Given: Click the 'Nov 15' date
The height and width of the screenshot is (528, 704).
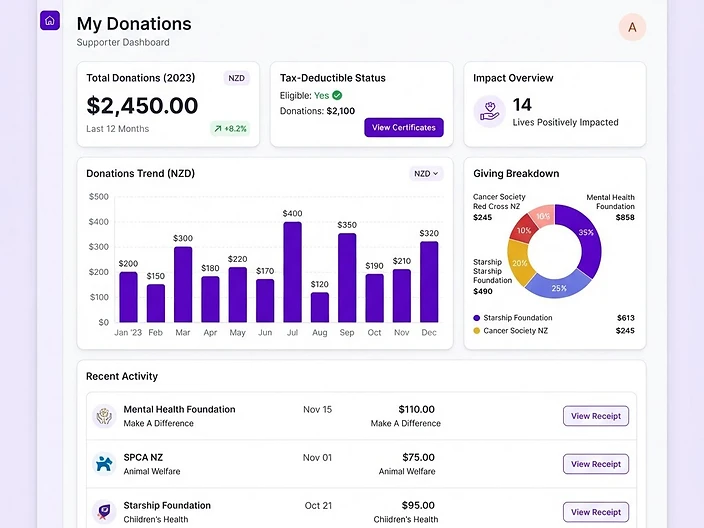Looking at the screenshot, I should pos(317,409).
